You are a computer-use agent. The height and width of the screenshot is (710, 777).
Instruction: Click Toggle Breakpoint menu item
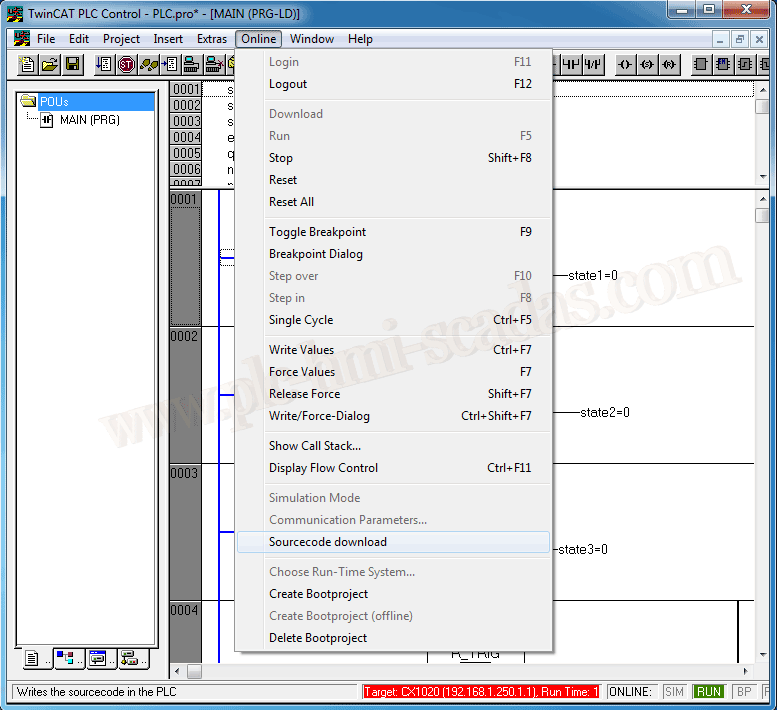[x=317, y=232]
